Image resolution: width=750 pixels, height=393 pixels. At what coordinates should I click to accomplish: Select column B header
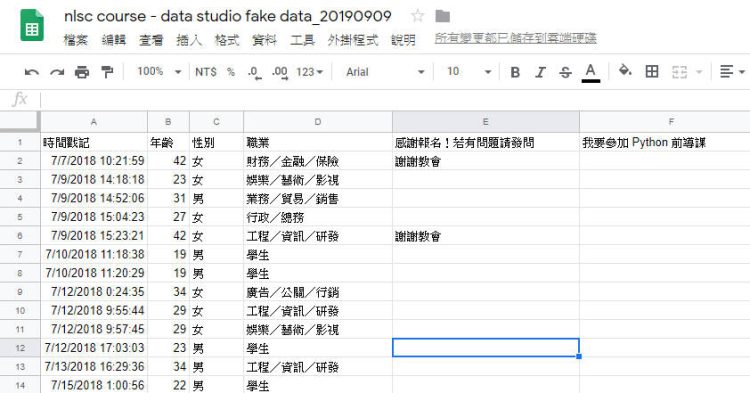[168, 122]
